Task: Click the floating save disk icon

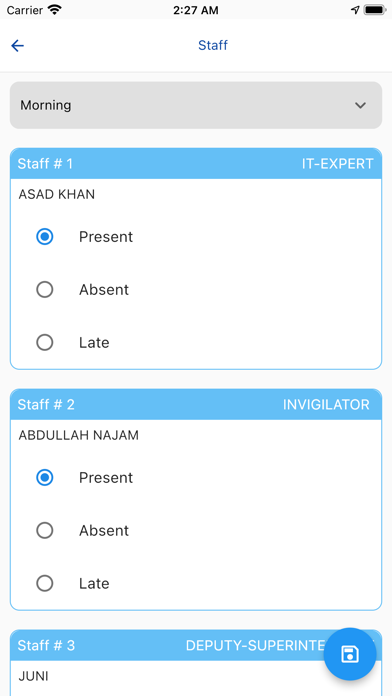Action: [350, 654]
